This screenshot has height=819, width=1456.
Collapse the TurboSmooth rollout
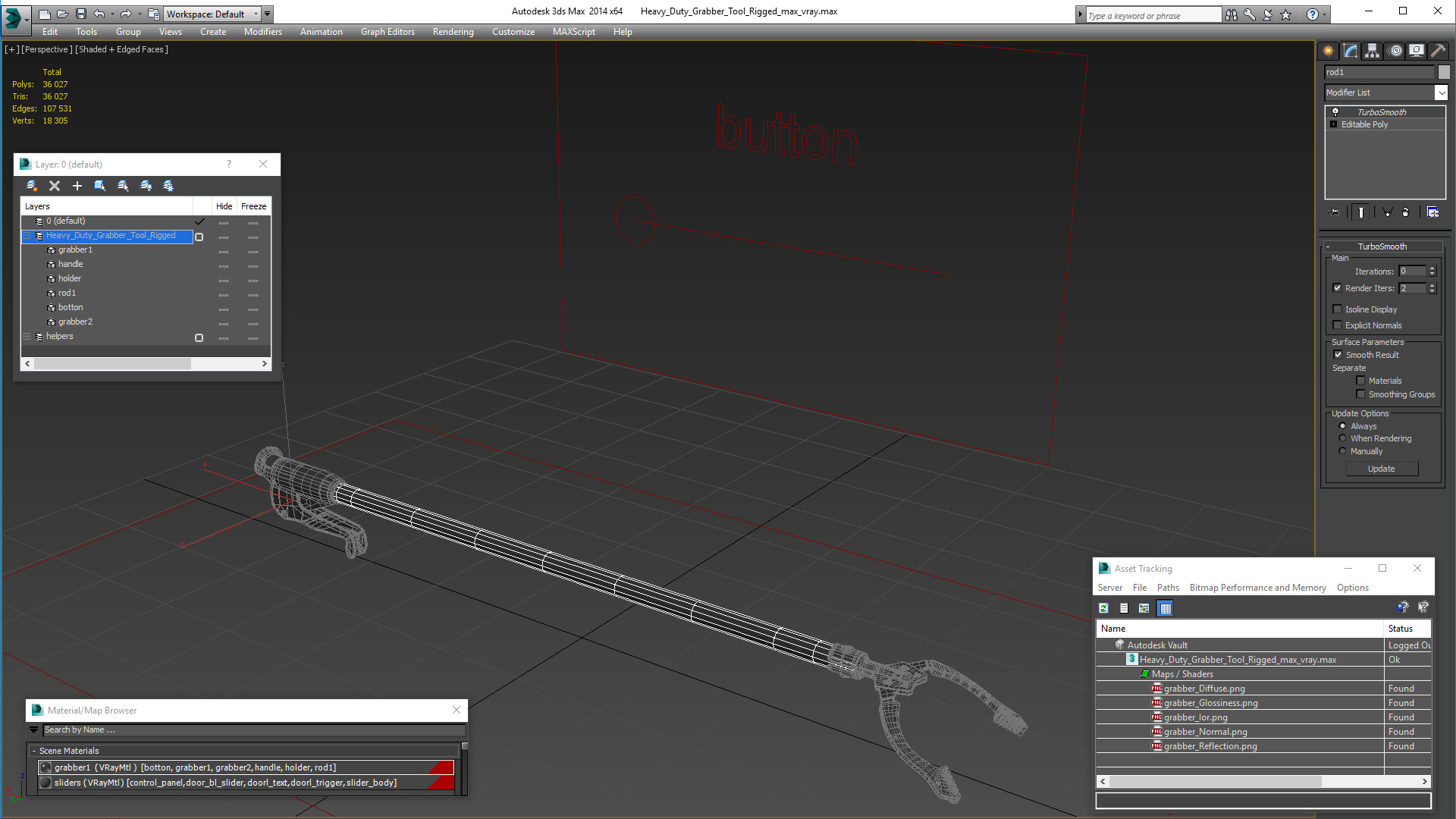coord(1329,246)
